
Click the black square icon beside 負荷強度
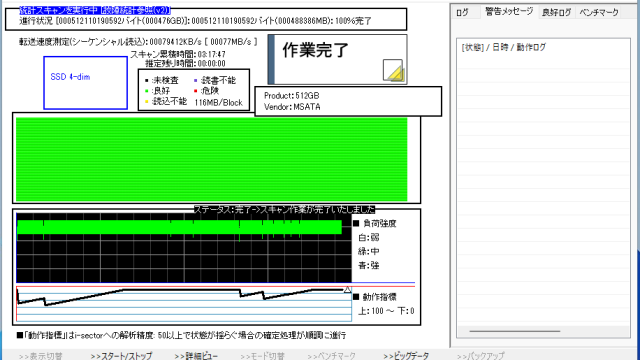[356, 223]
